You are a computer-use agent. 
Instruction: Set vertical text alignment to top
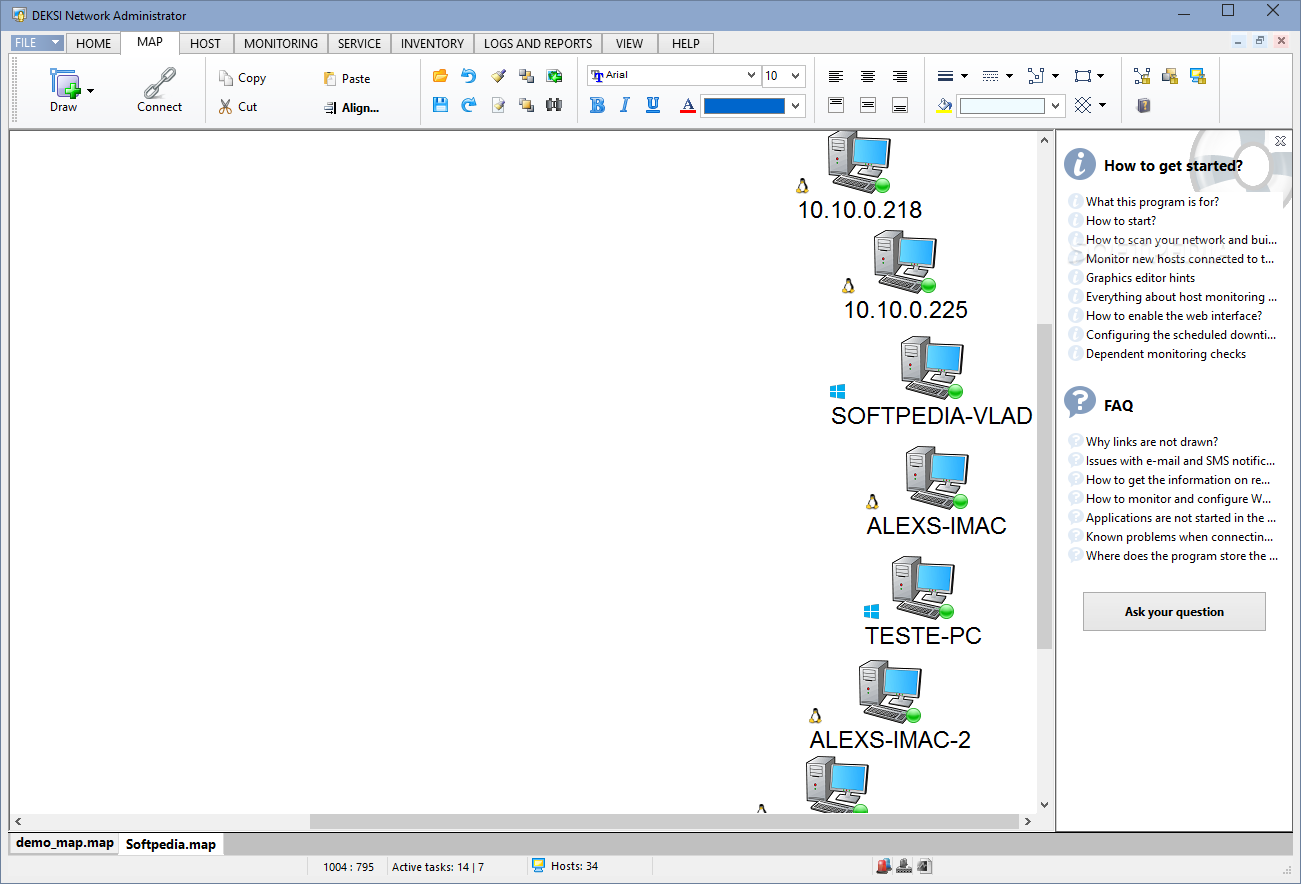click(x=836, y=105)
